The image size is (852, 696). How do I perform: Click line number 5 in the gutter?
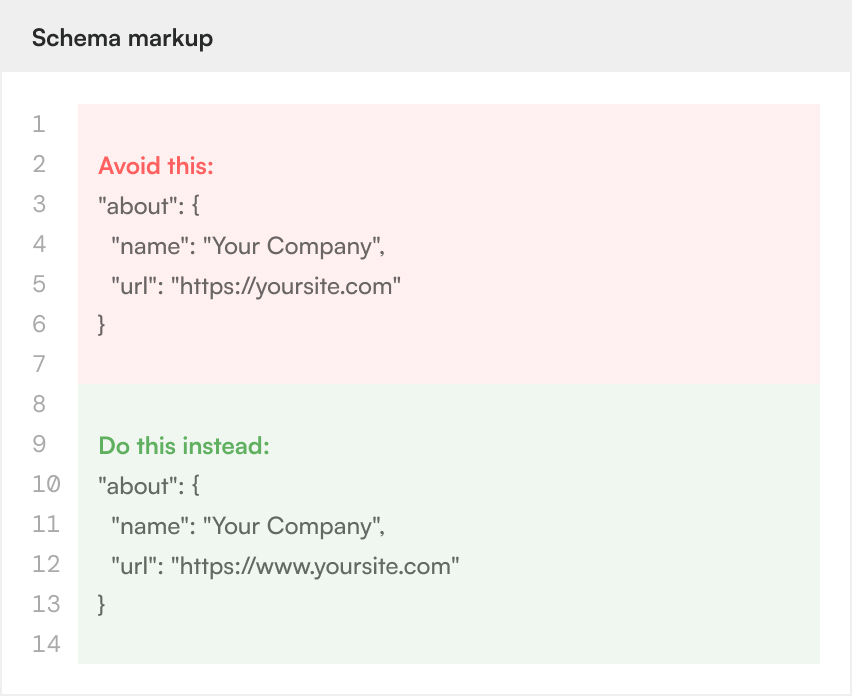[39, 284]
